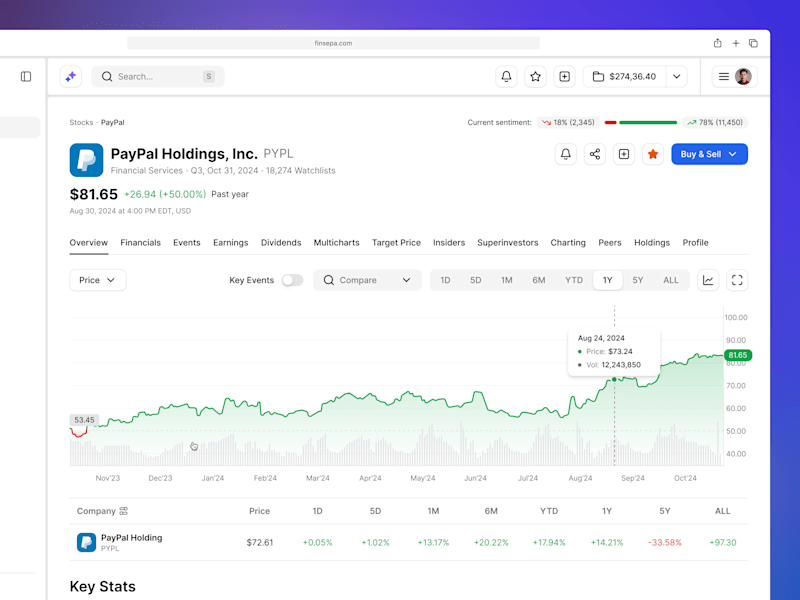Expand the Buy & Sell dropdown button

[709, 154]
